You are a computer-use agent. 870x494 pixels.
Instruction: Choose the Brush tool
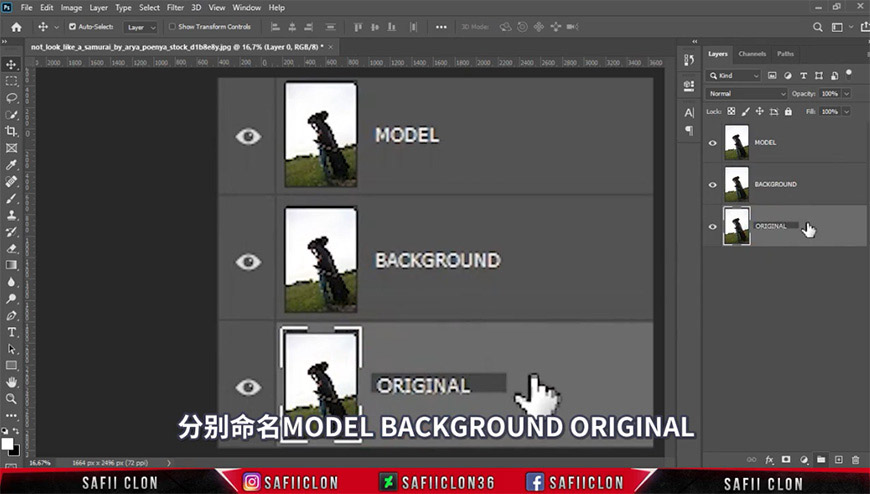(11, 198)
